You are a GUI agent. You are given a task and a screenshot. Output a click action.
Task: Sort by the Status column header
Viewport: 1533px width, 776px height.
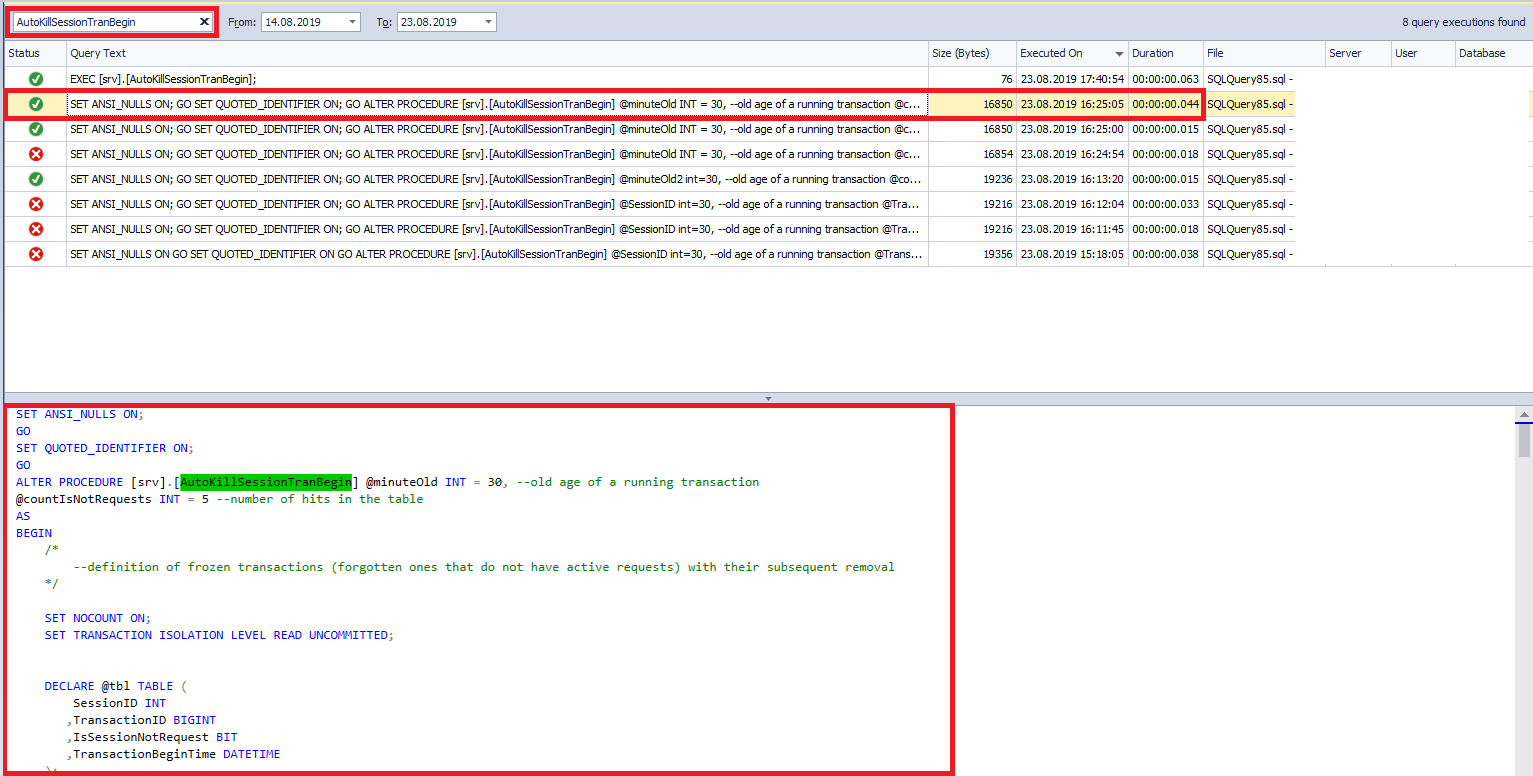35,53
